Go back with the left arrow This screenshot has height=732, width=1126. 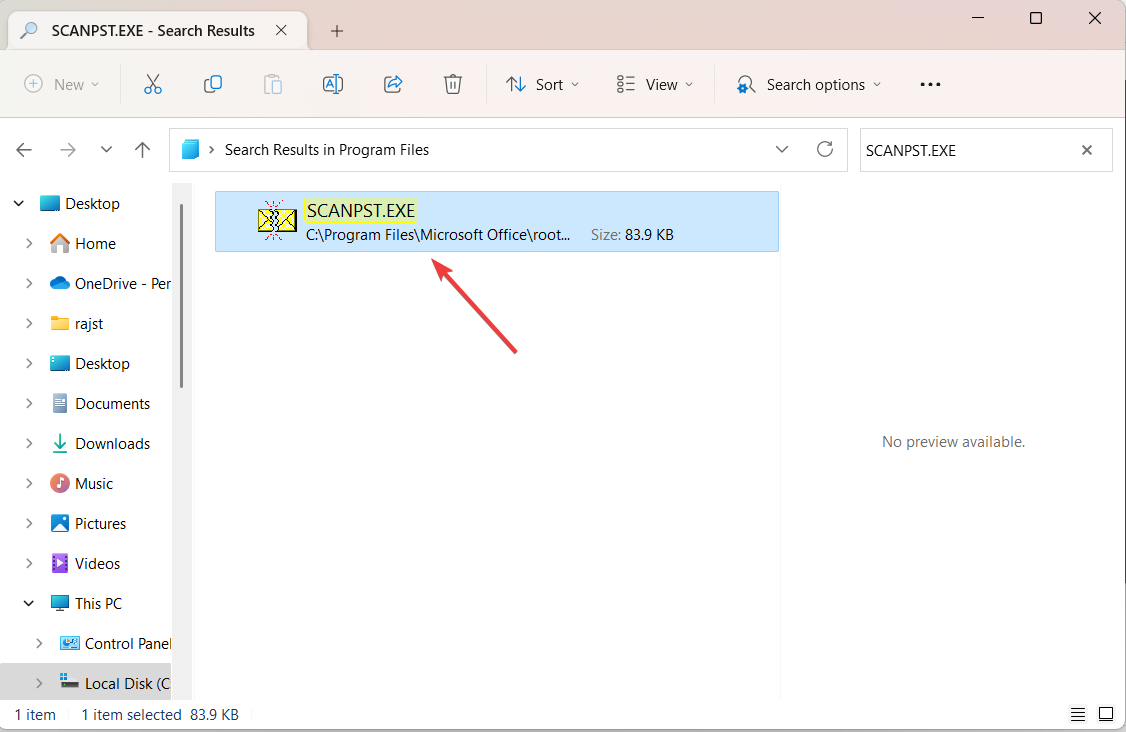pos(24,149)
